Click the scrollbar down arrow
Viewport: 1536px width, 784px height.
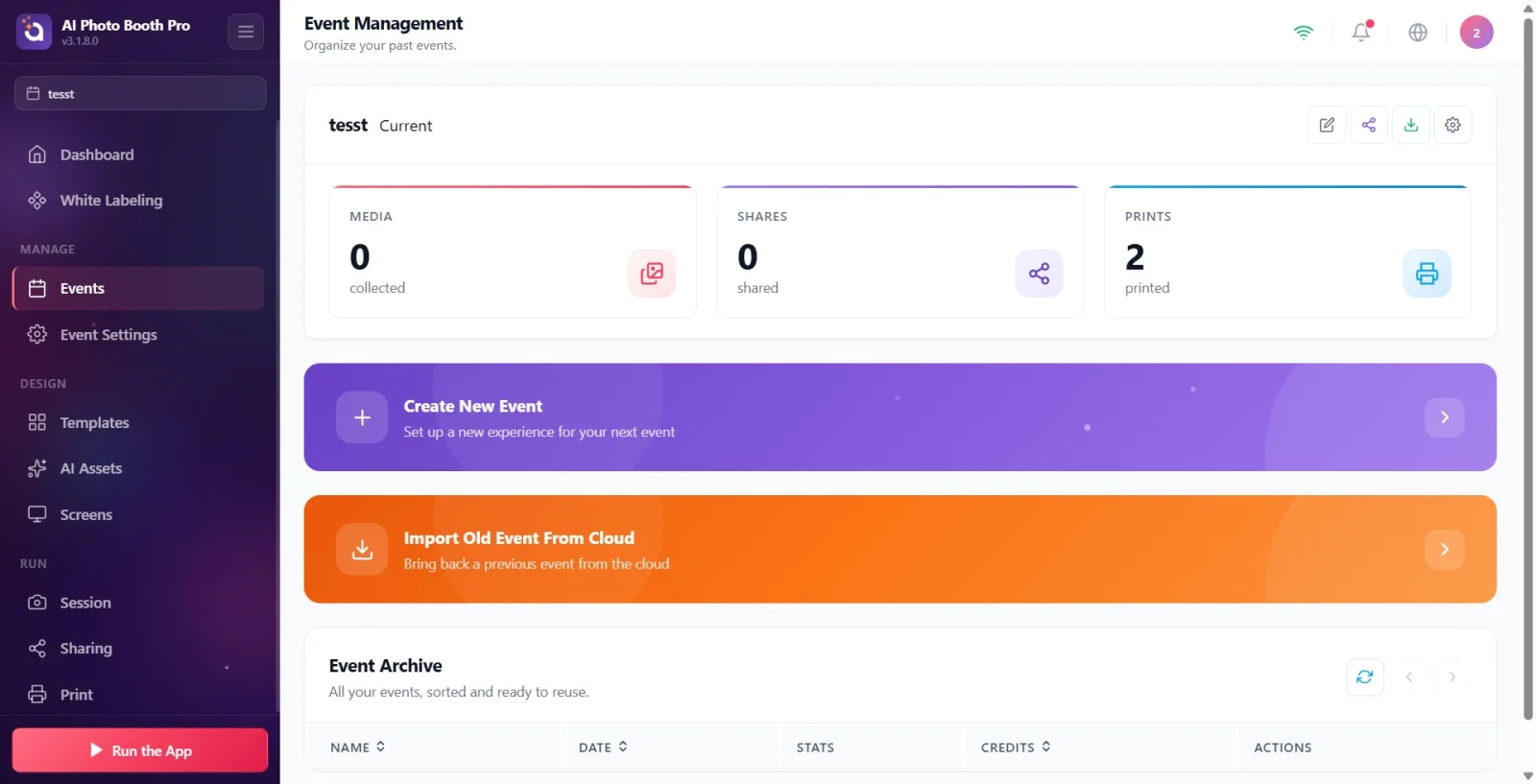1528,775
